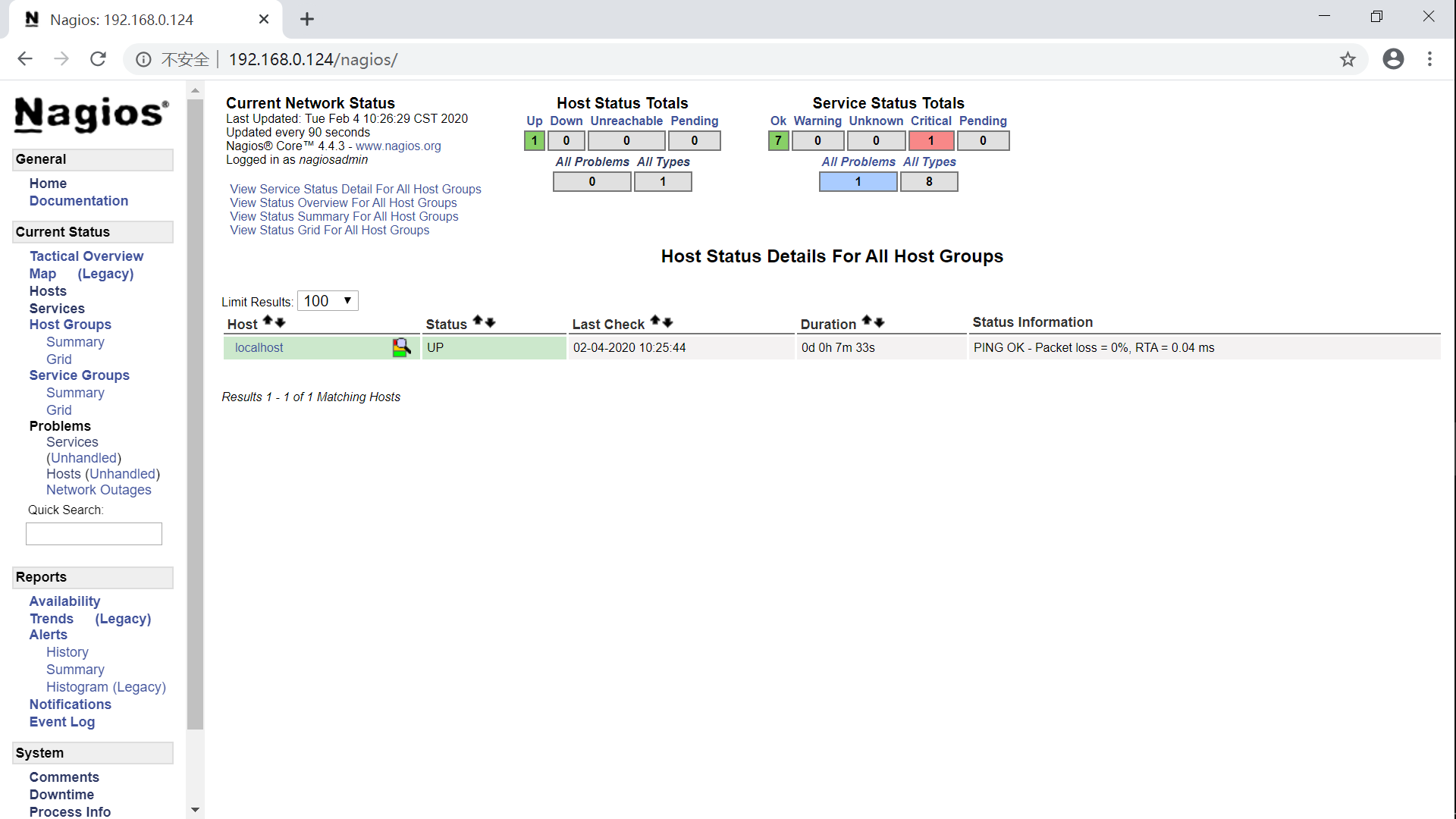Open Host Groups in sidebar
1456x819 pixels.
[70, 325]
